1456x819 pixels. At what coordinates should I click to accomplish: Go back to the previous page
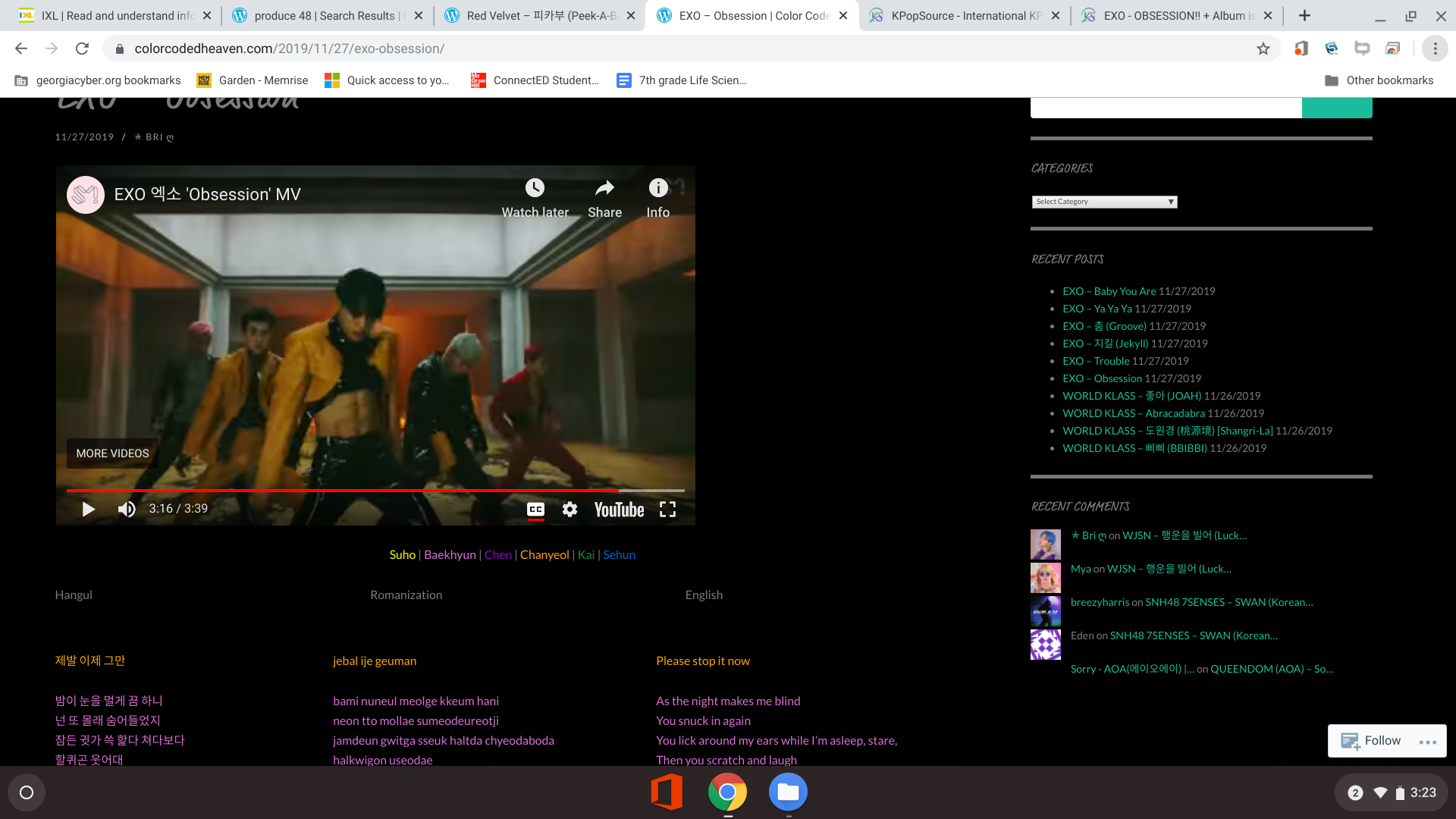click(x=21, y=49)
